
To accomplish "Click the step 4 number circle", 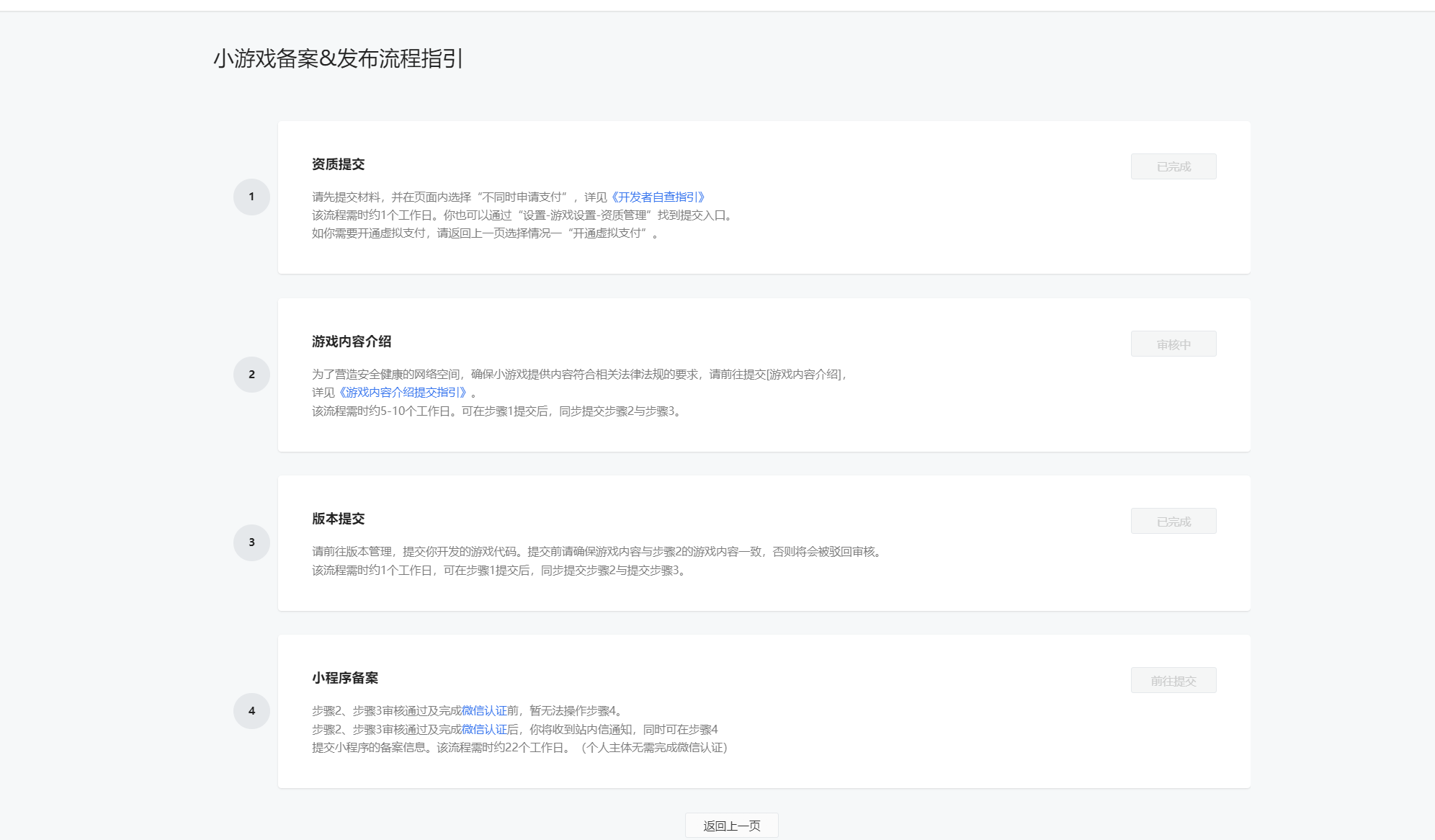I will pos(251,711).
